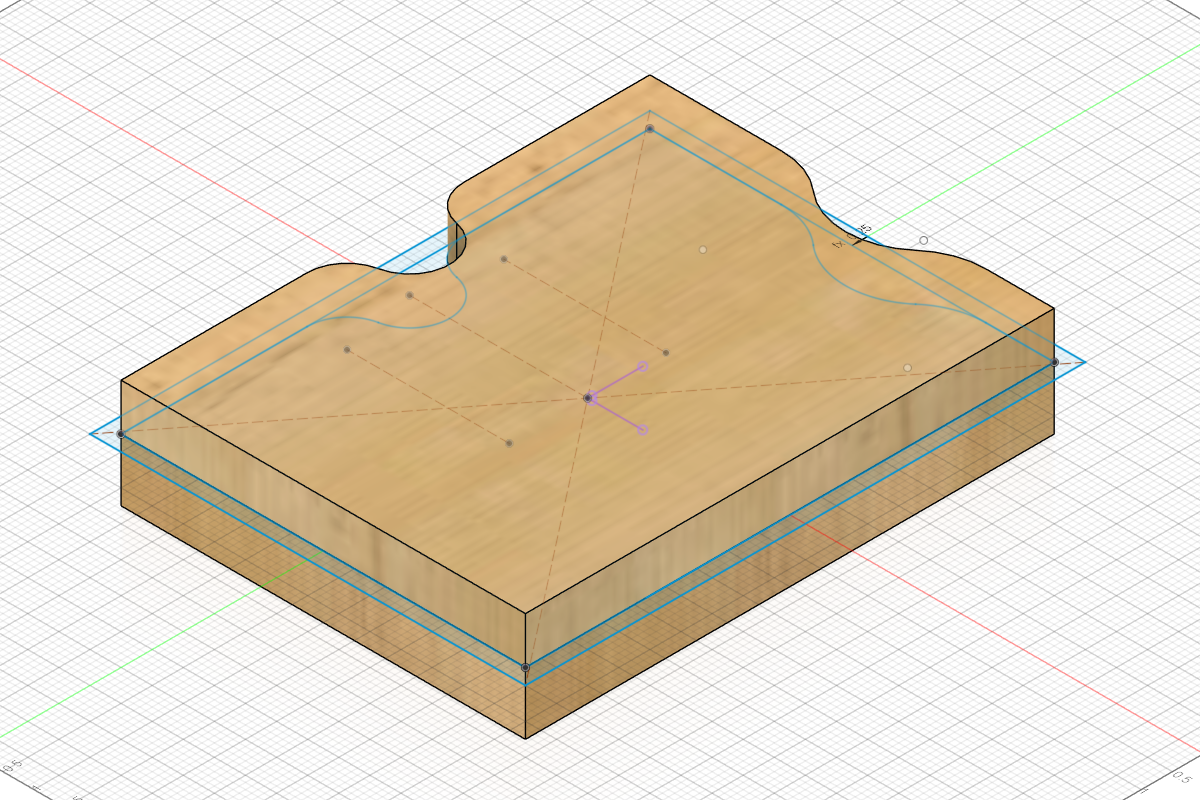1200x800 pixels.
Task: Select the sketch corner point at front bottom corner
Action: (x=525, y=667)
